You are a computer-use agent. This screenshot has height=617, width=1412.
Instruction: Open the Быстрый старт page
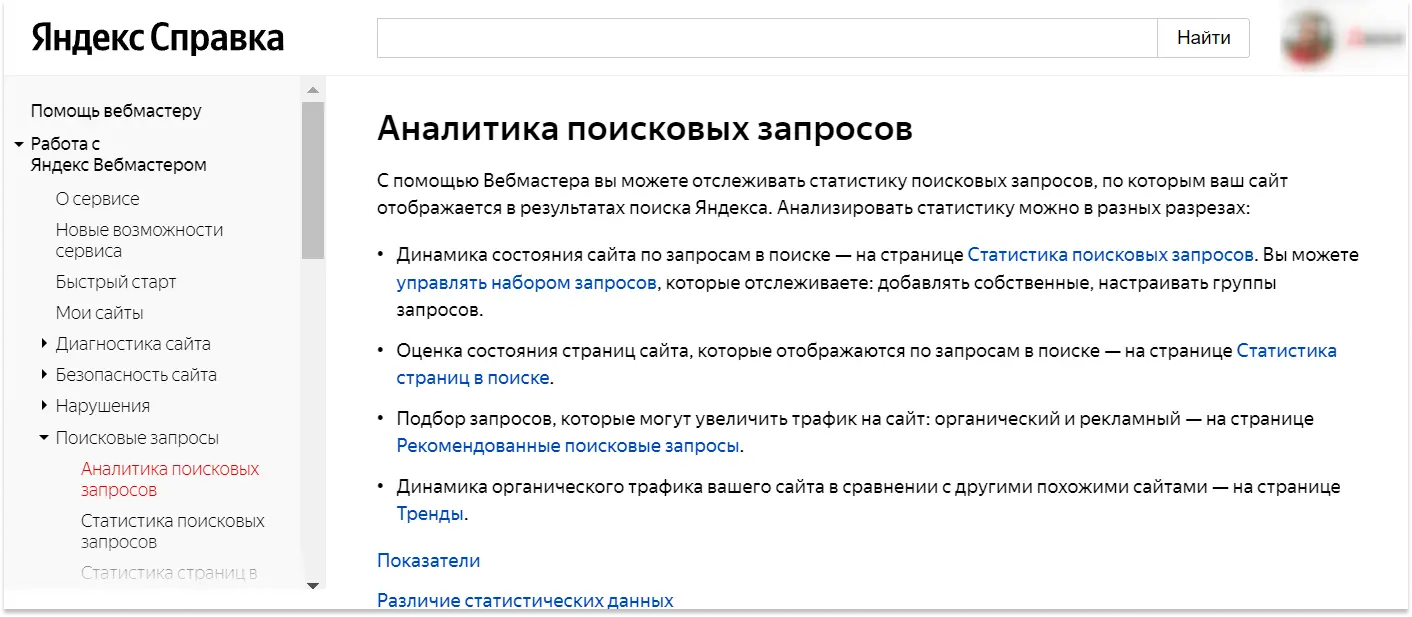pyautogui.click(x=116, y=282)
